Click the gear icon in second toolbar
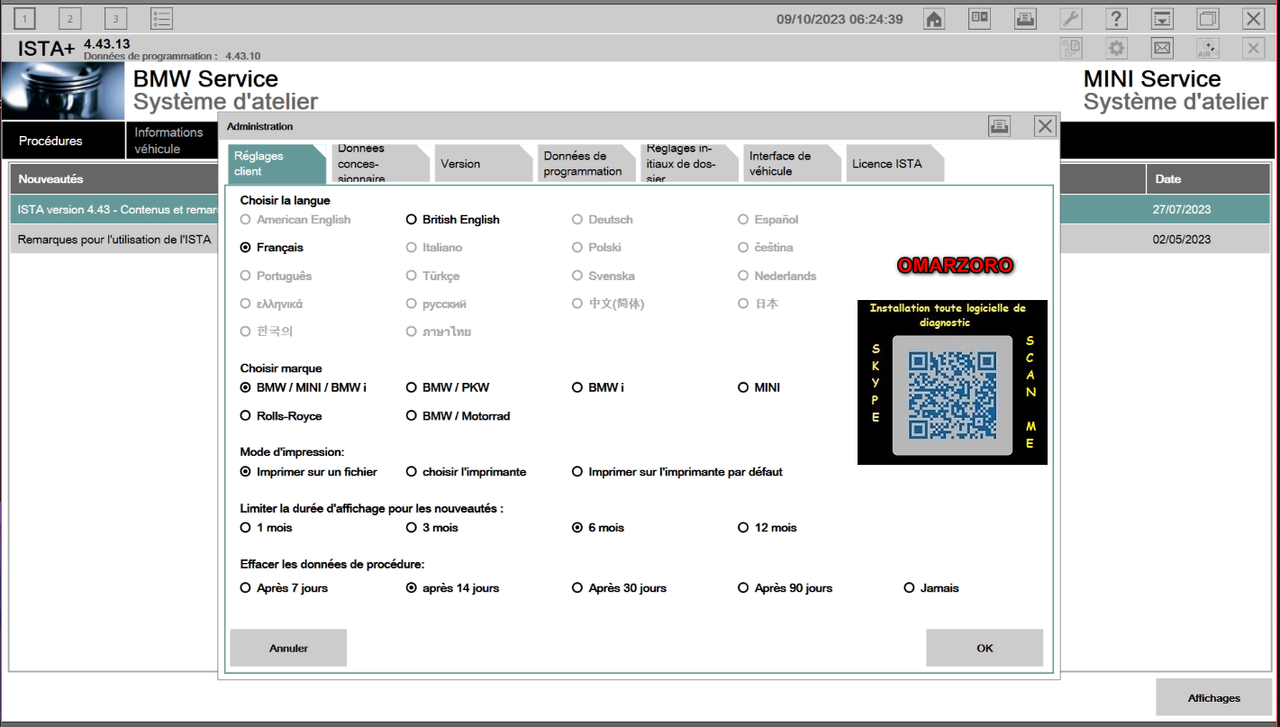 (x=1116, y=48)
